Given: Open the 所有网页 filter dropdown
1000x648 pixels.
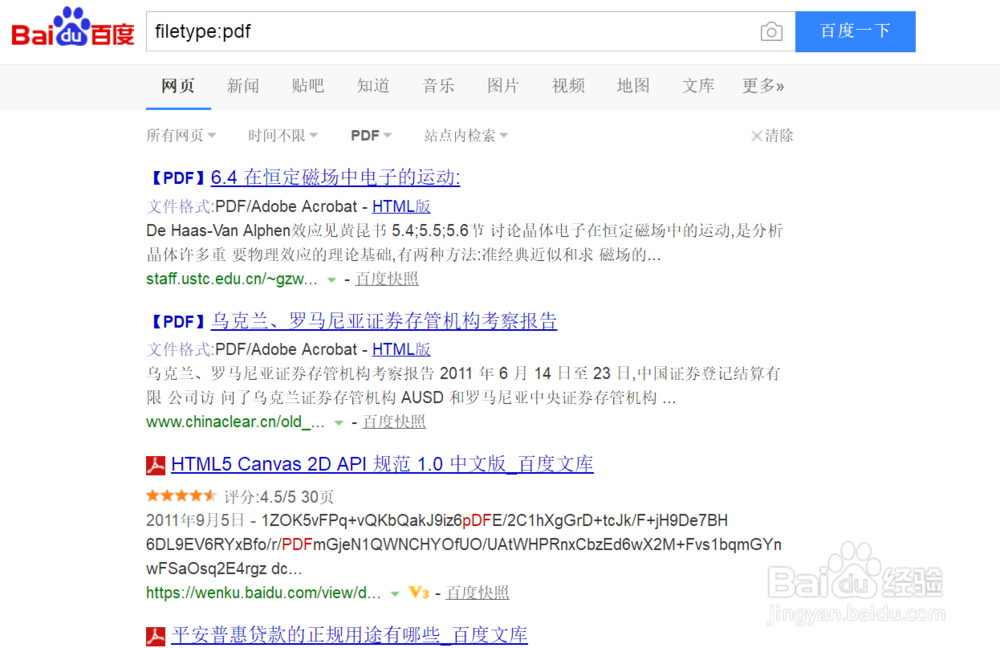Looking at the screenshot, I should pyautogui.click(x=181, y=135).
